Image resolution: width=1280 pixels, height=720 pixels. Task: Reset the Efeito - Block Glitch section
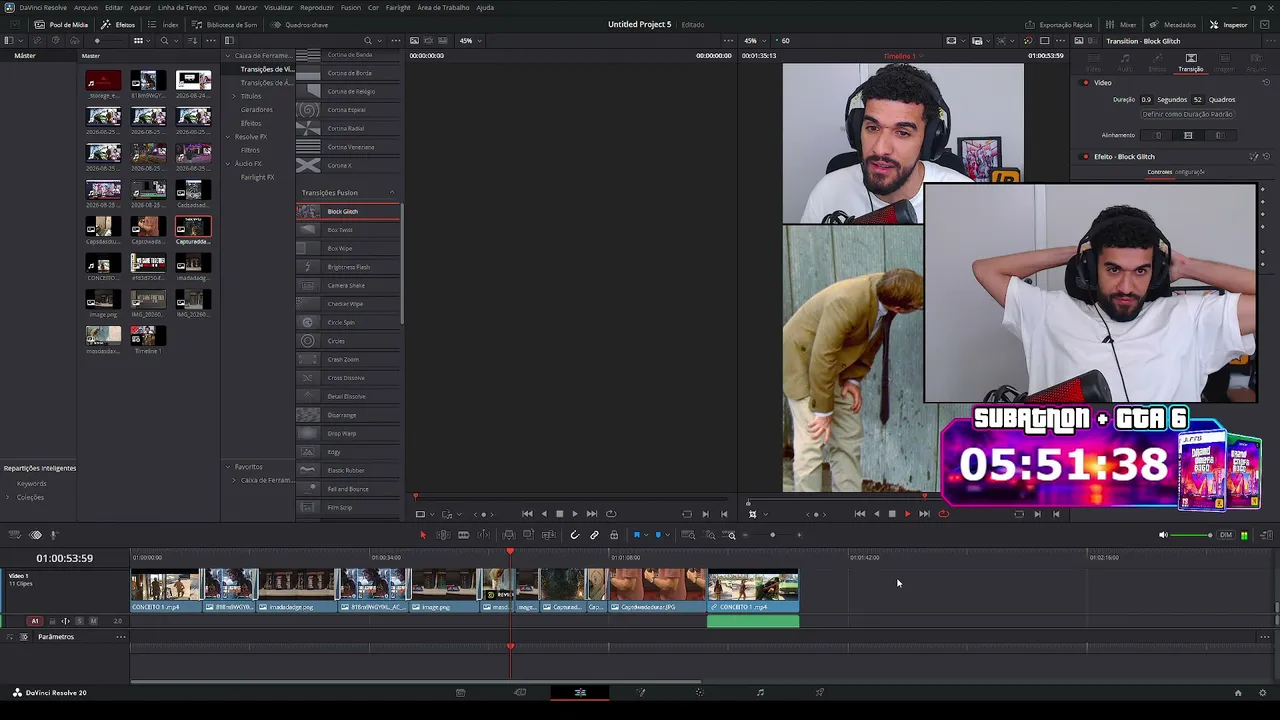pos(1266,157)
